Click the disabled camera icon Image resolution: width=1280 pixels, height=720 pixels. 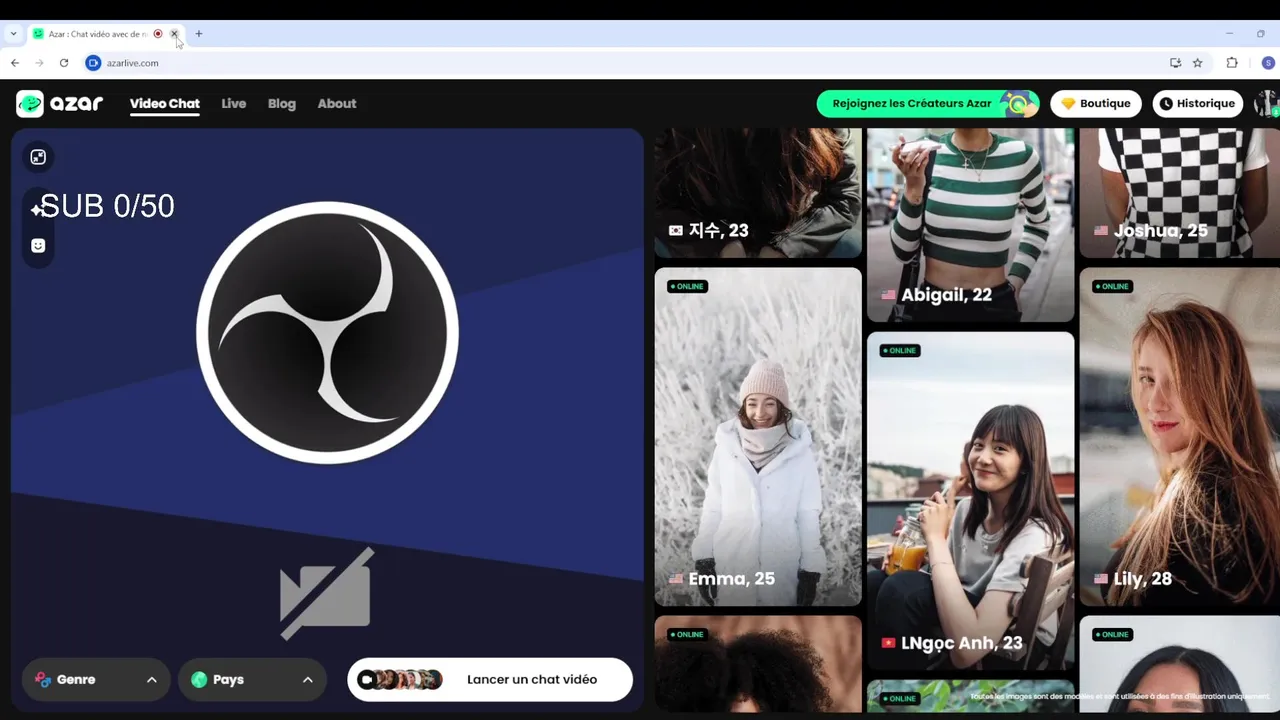[x=327, y=593]
